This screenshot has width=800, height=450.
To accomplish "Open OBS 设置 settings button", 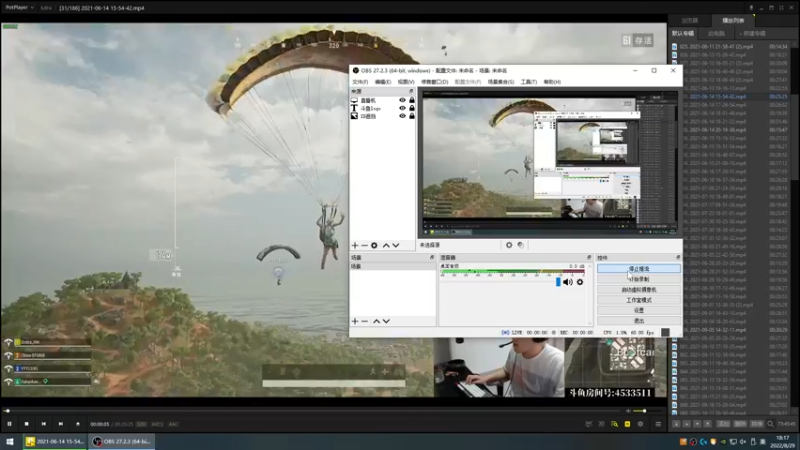I will click(x=639, y=310).
